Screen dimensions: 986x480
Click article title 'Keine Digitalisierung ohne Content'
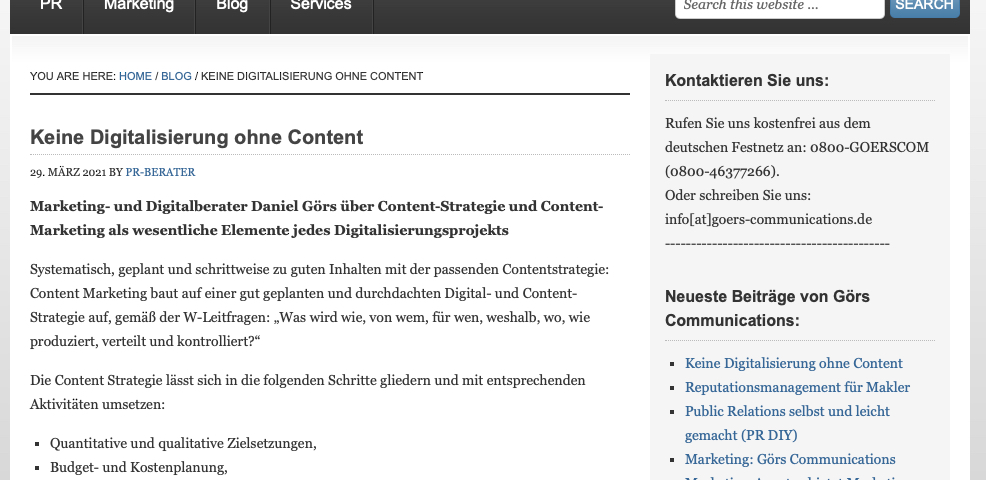coord(197,137)
